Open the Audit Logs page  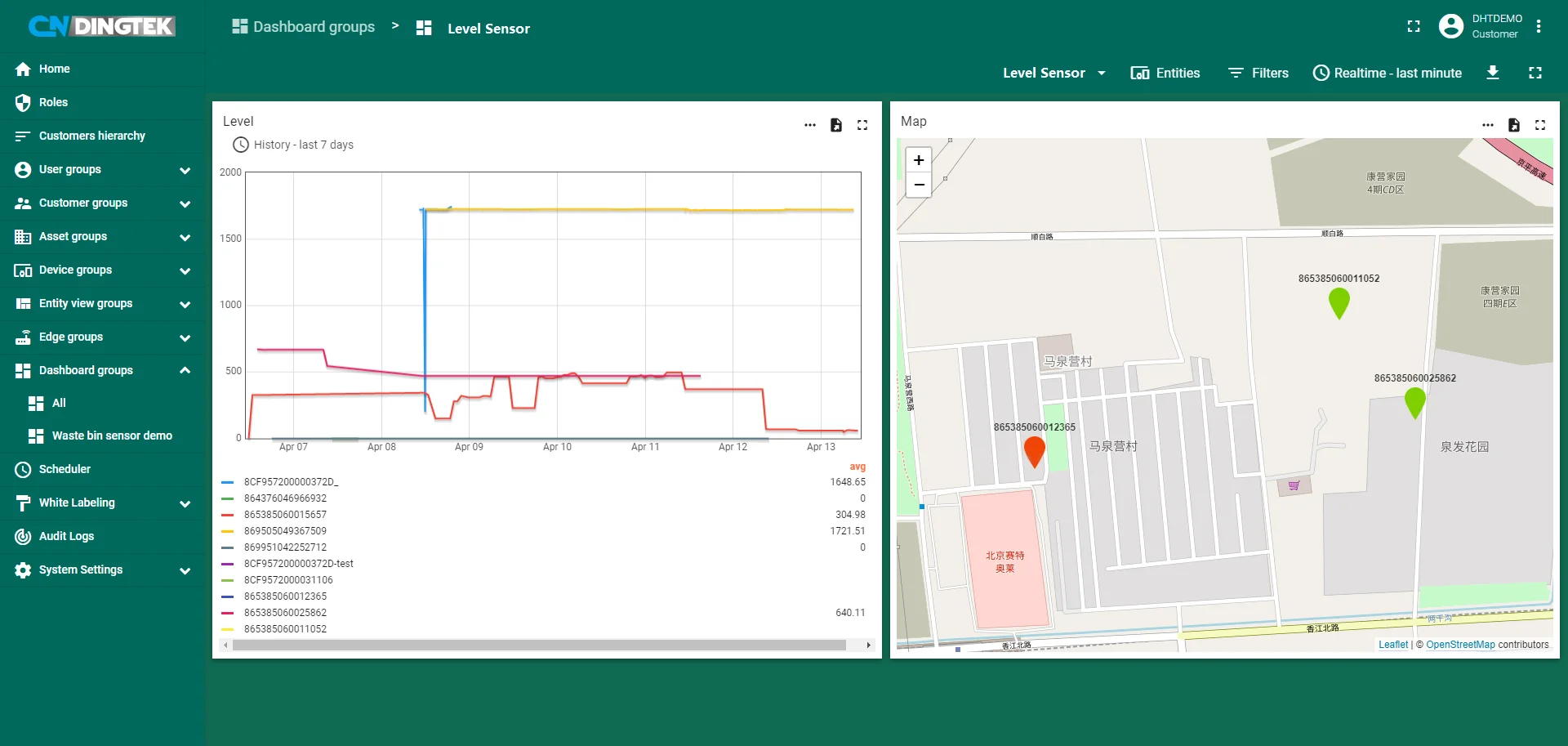tap(66, 536)
